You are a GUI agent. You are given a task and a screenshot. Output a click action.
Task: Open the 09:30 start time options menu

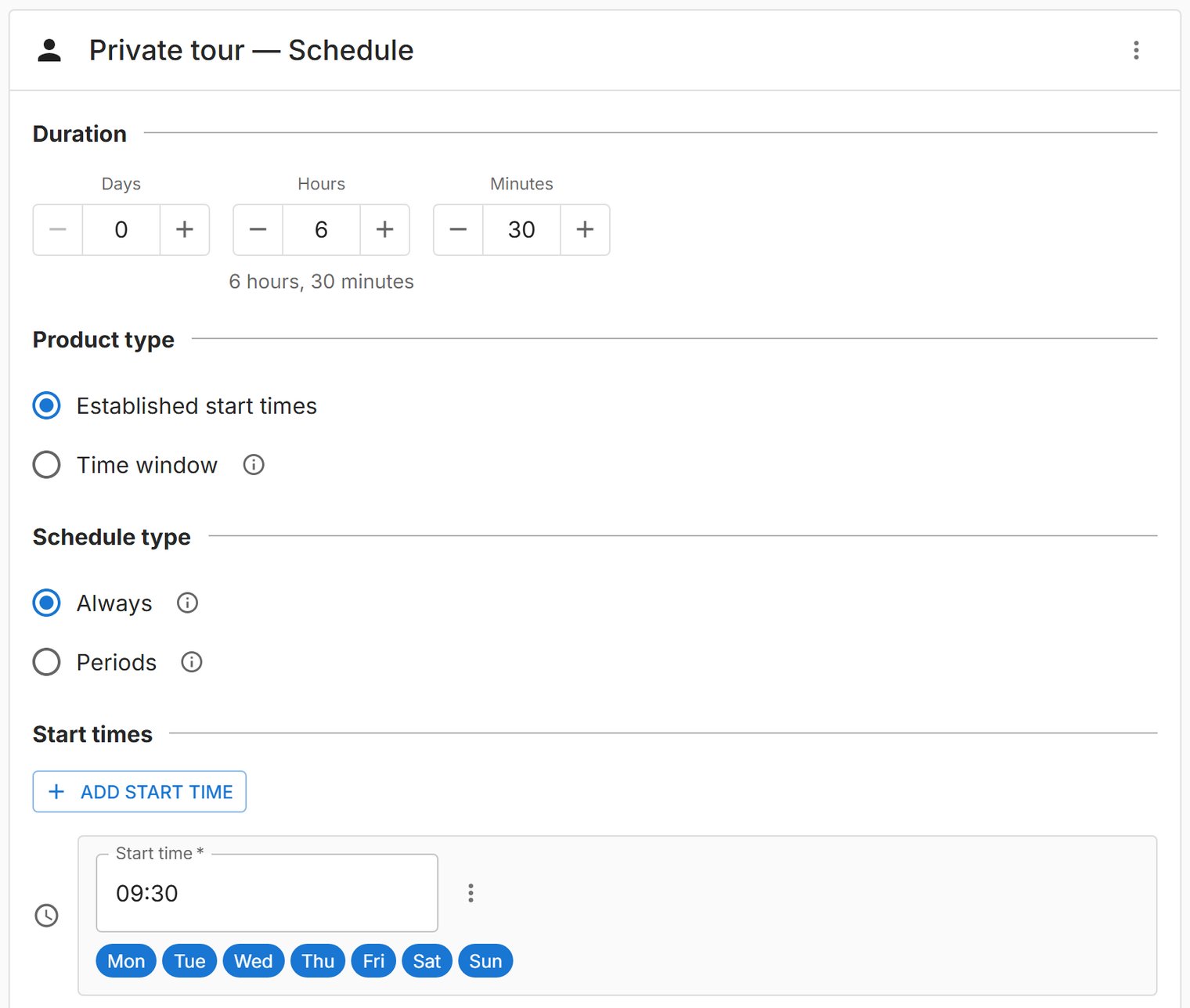[x=471, y=893]
